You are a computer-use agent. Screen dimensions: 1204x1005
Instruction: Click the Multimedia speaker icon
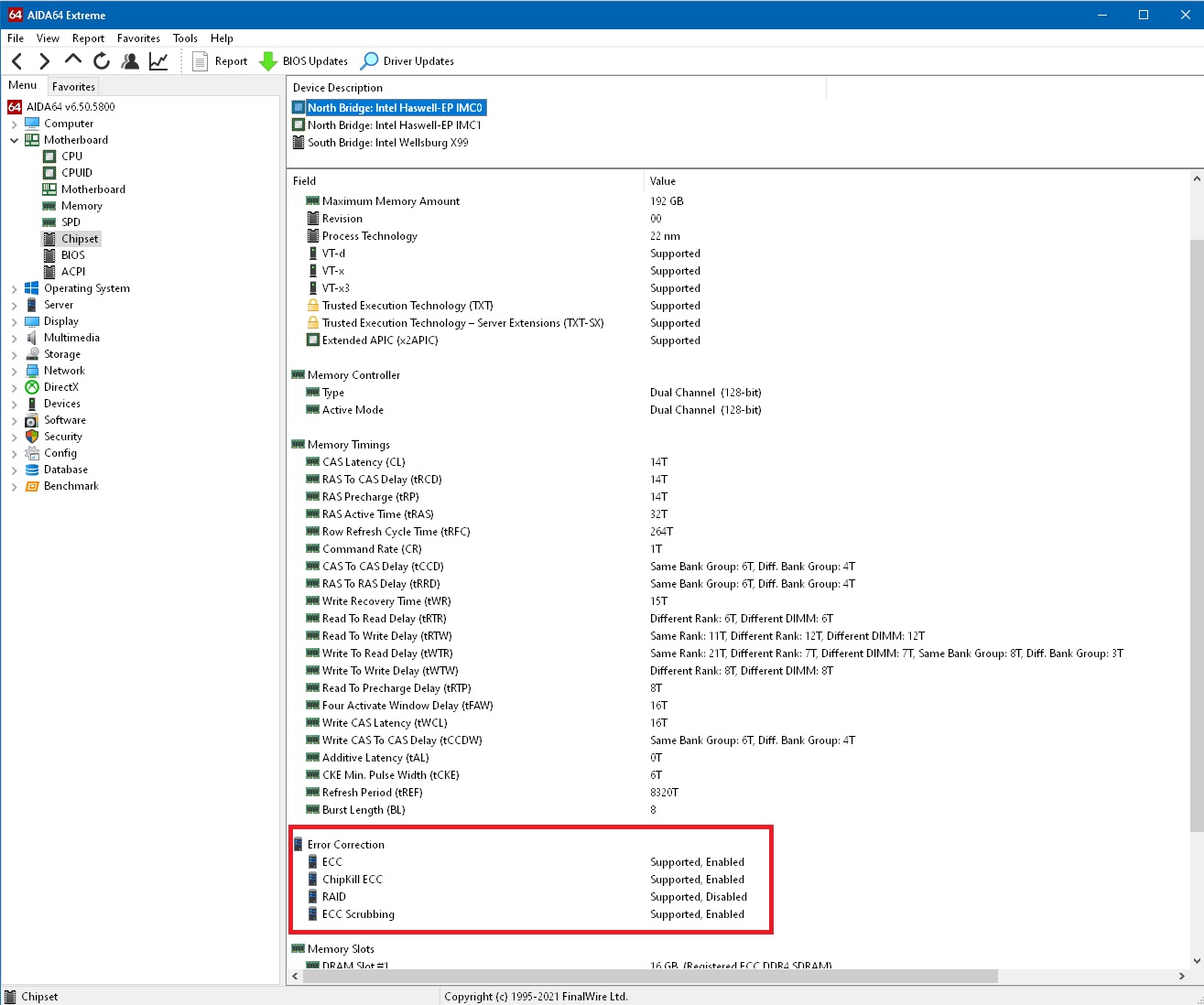pyautogui.click(x=32, y=338)
